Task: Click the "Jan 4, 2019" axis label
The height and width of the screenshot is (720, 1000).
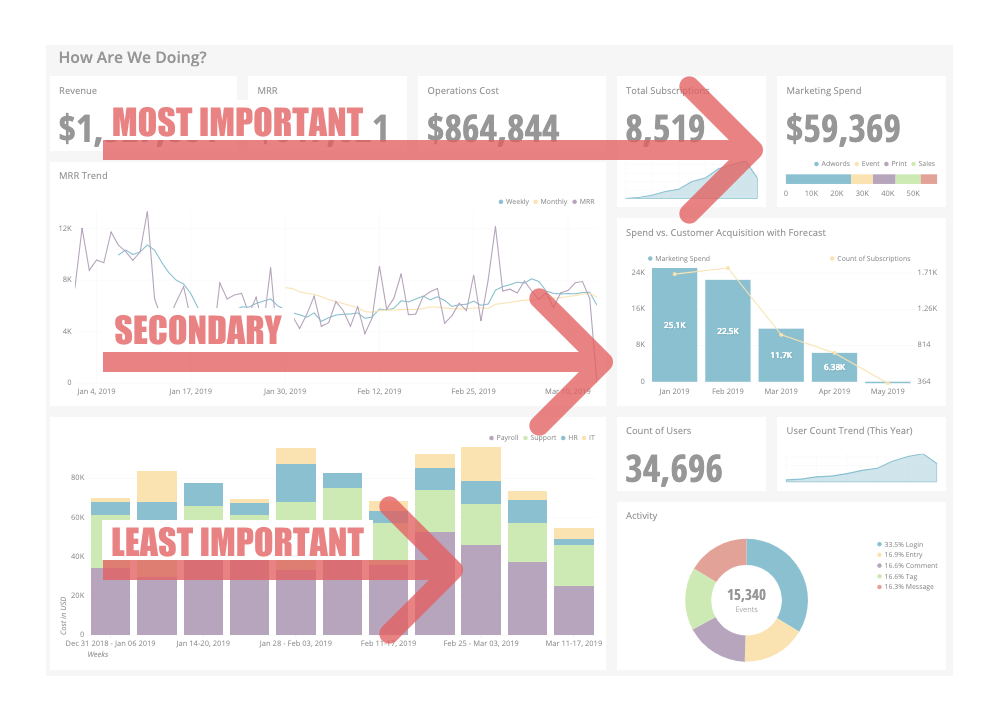Action: [x=96, y=391]
